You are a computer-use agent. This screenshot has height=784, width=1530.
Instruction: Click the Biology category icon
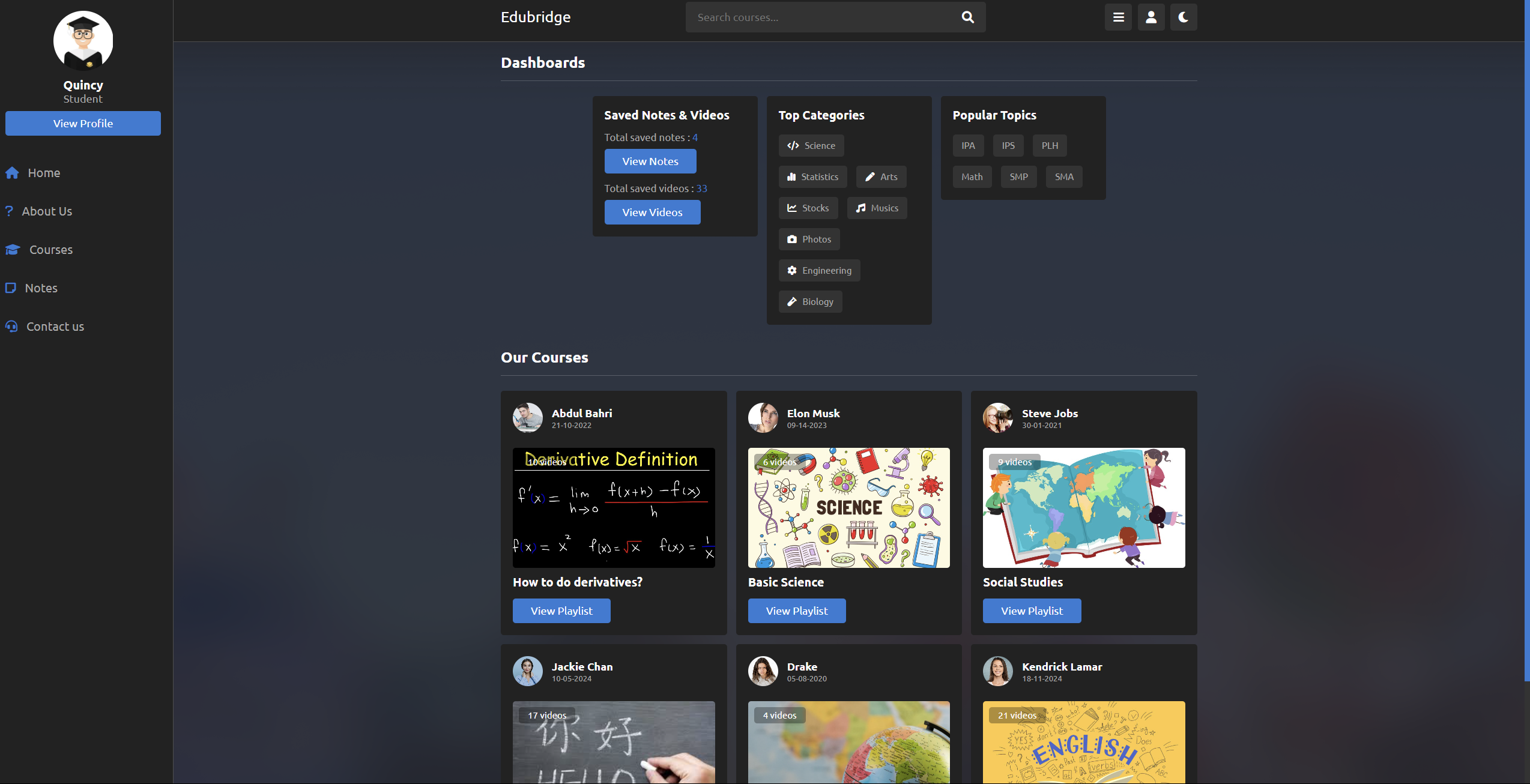792,301
